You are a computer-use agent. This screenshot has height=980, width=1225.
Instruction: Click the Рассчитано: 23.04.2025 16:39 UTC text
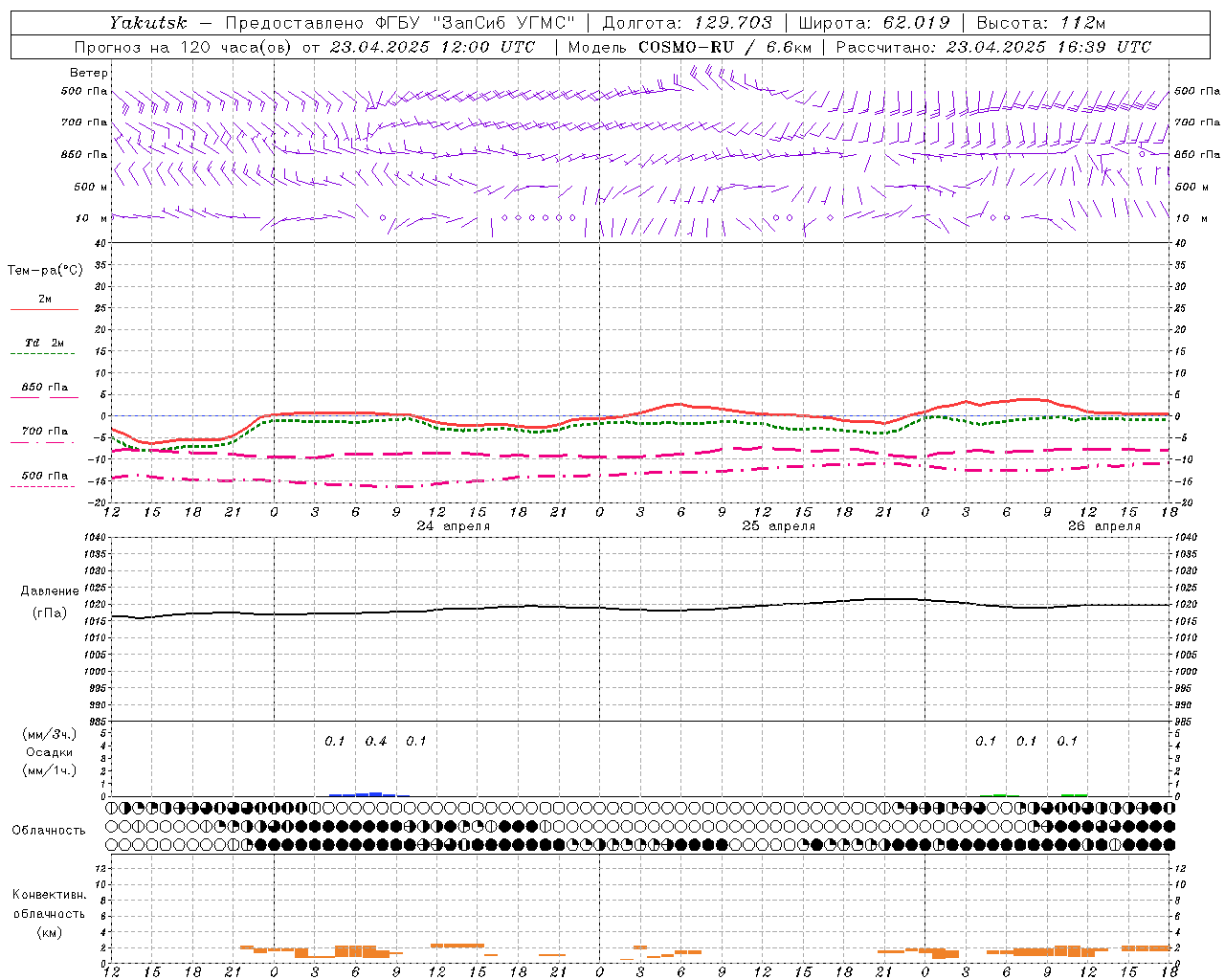click(993, 47)
